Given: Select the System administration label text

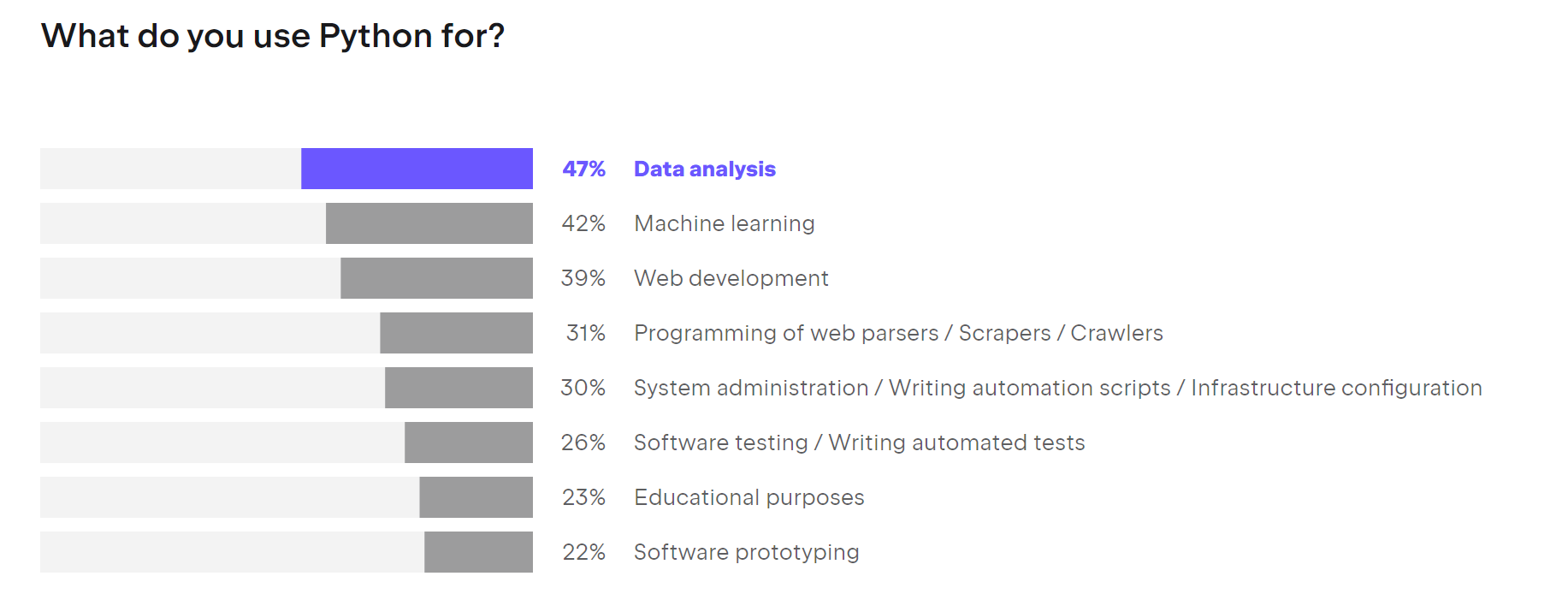Looking at the screenshot, I should [1057, 389].
